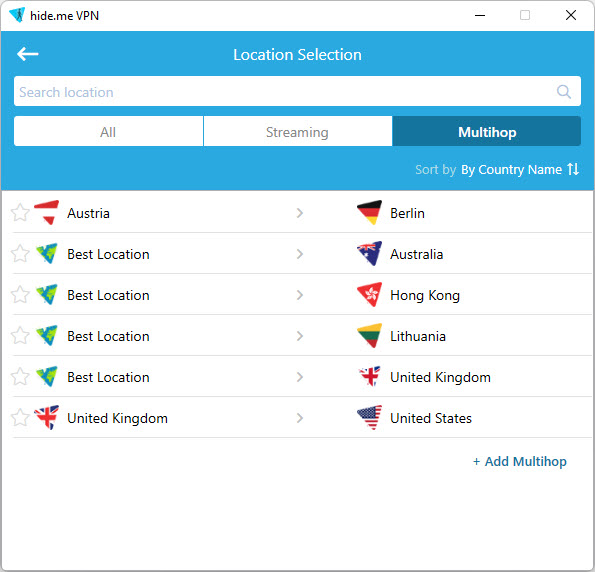Image resolution: width=595 pixels, height=572 pixels.
Task: Click the Hong Kong flag icon
Action: 370,295
